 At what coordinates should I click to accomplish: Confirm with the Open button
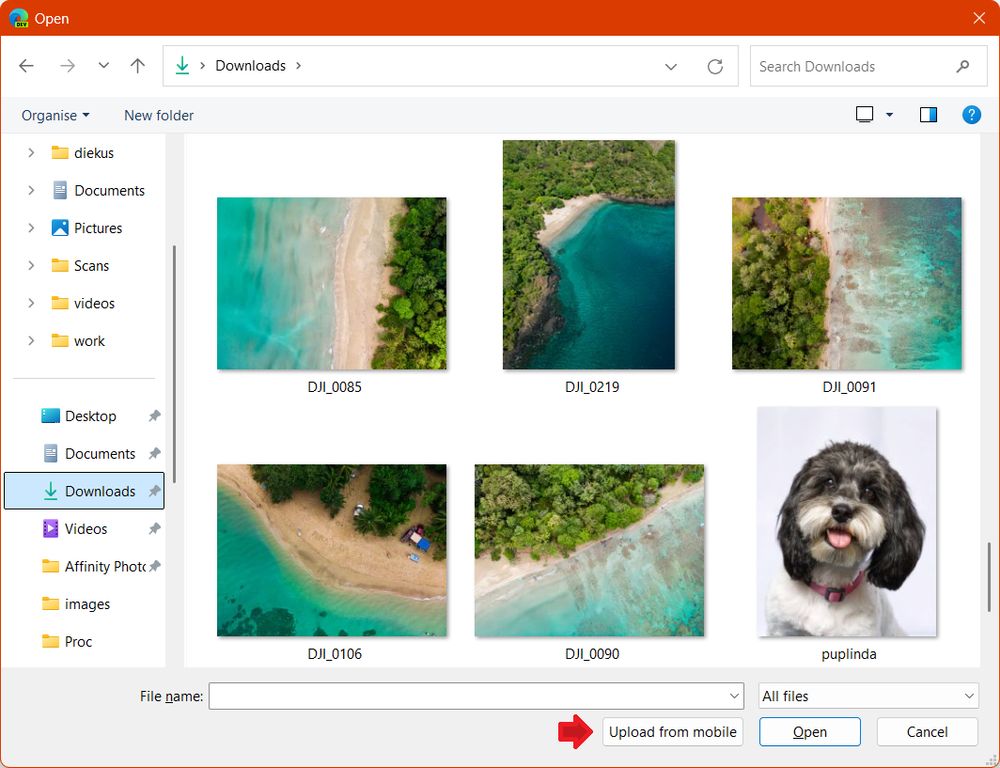tap(810, 732)
